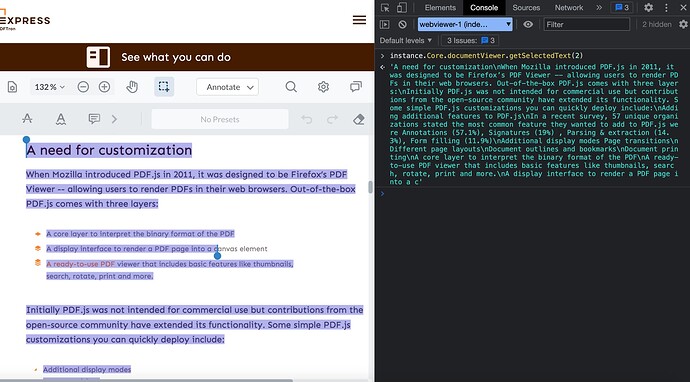Image resolution: width=690 pixels, height=382 pixels.
Task: Click the 2 hidden messages label
Action: click(x=657, y=24)
